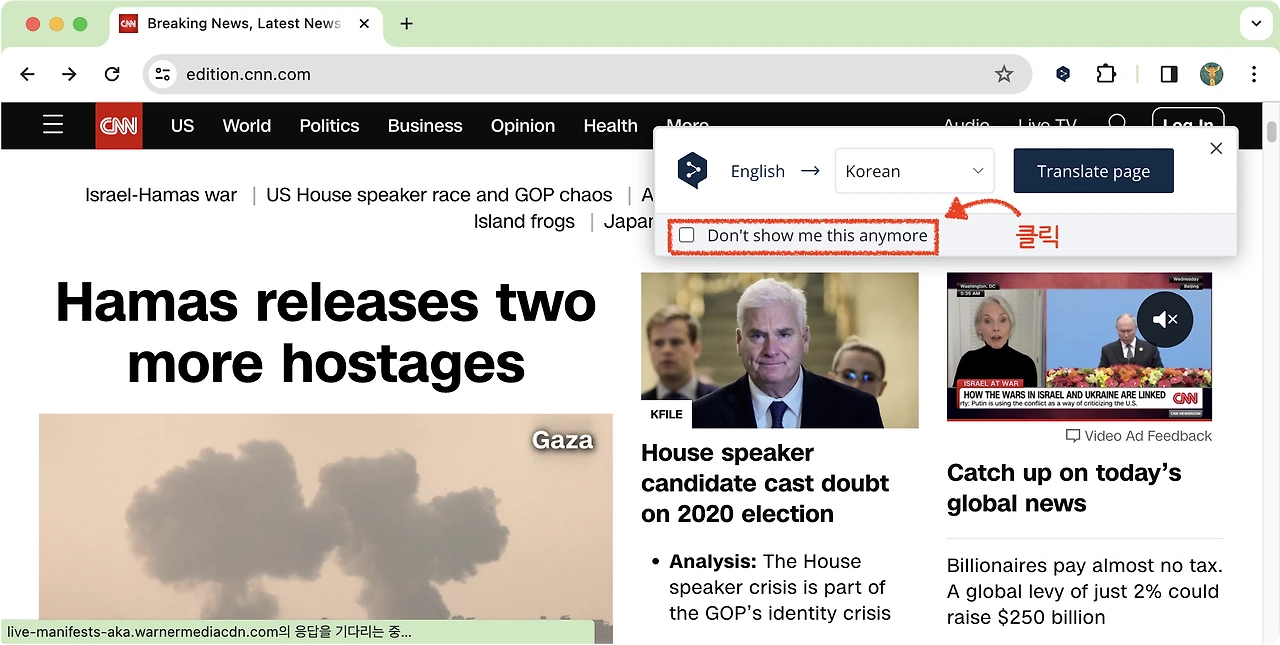This screenshot has width=1280, height=645.
Task: Open Analysis: House speaker crisis story
Action: (780, 587)
